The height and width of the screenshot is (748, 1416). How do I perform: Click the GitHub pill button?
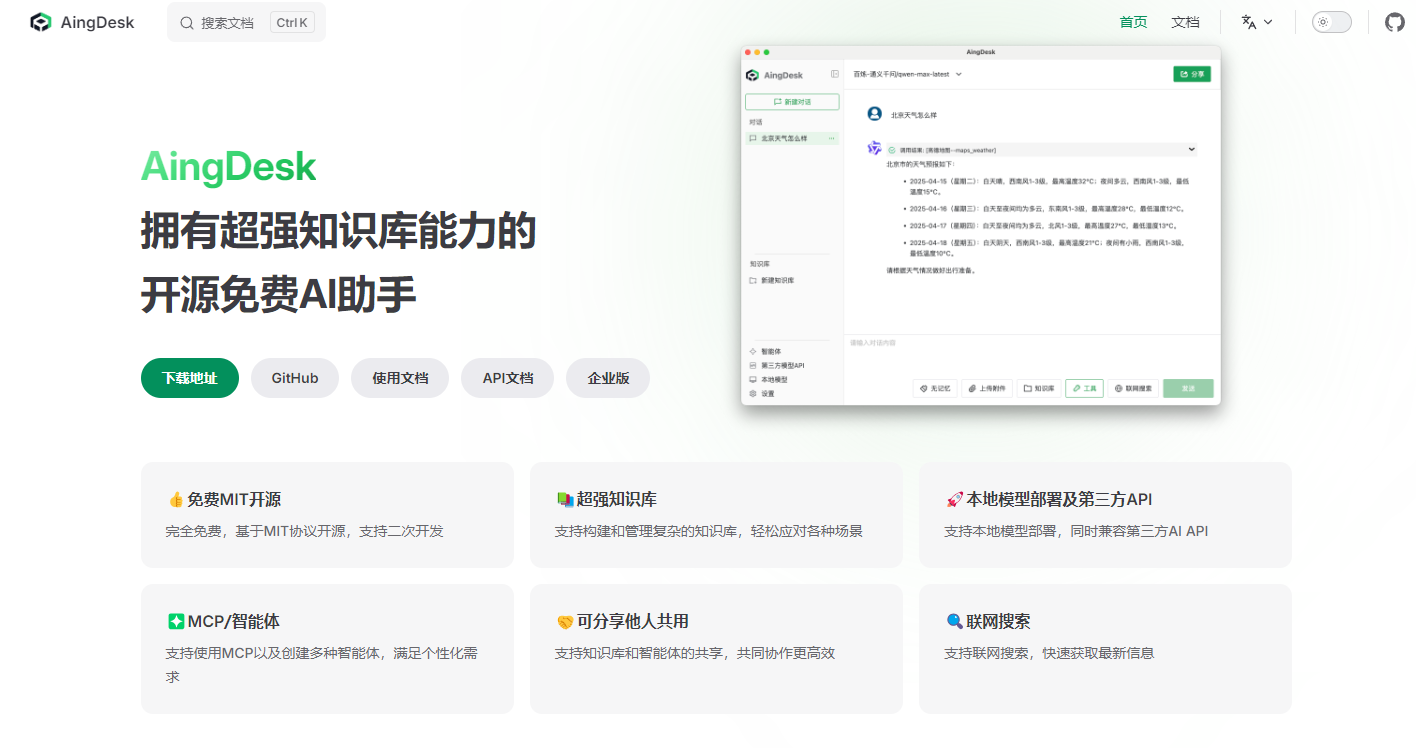click(x=295, y=378)
